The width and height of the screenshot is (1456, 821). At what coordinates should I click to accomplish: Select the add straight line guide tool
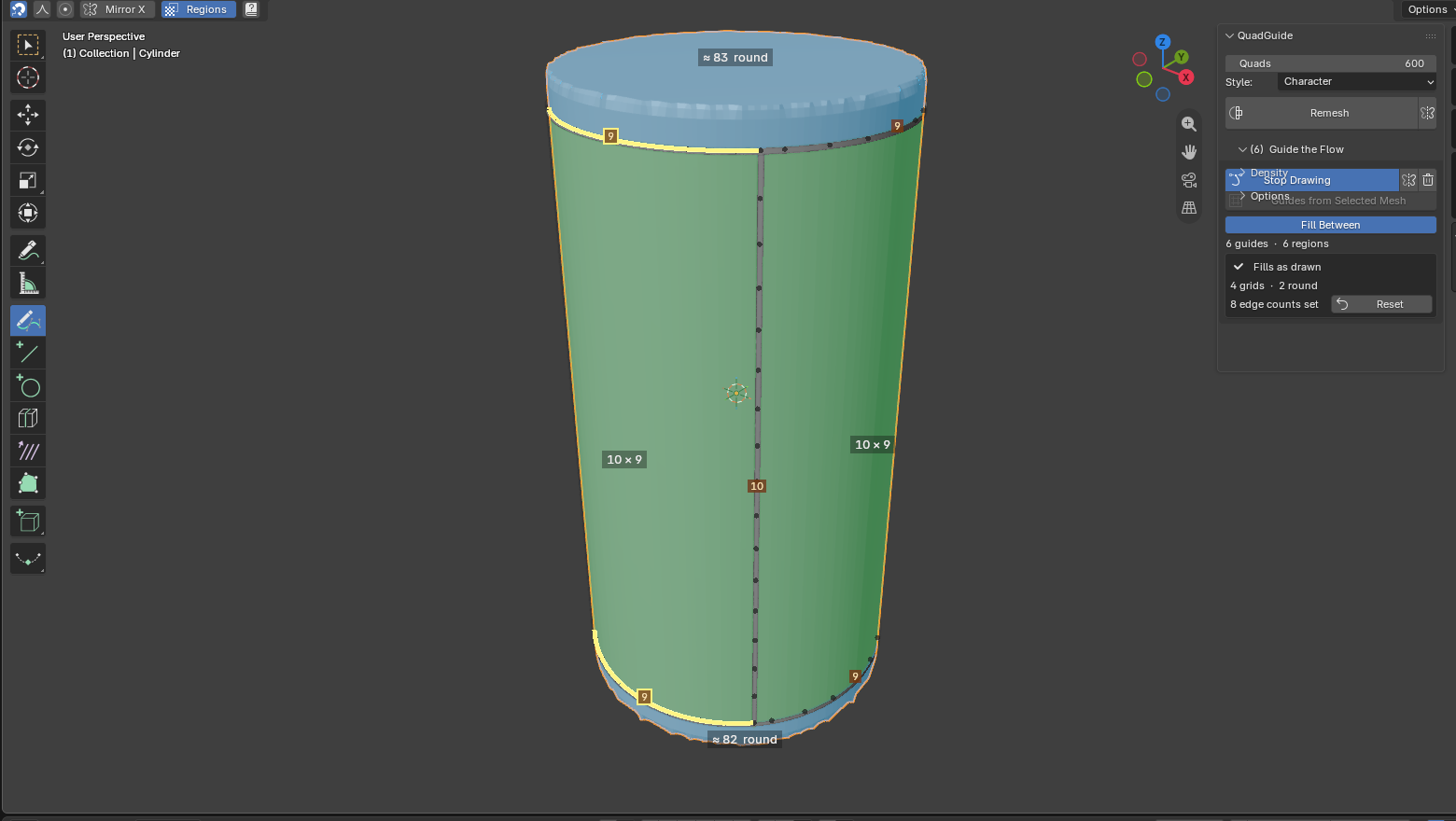click(28, 353)
